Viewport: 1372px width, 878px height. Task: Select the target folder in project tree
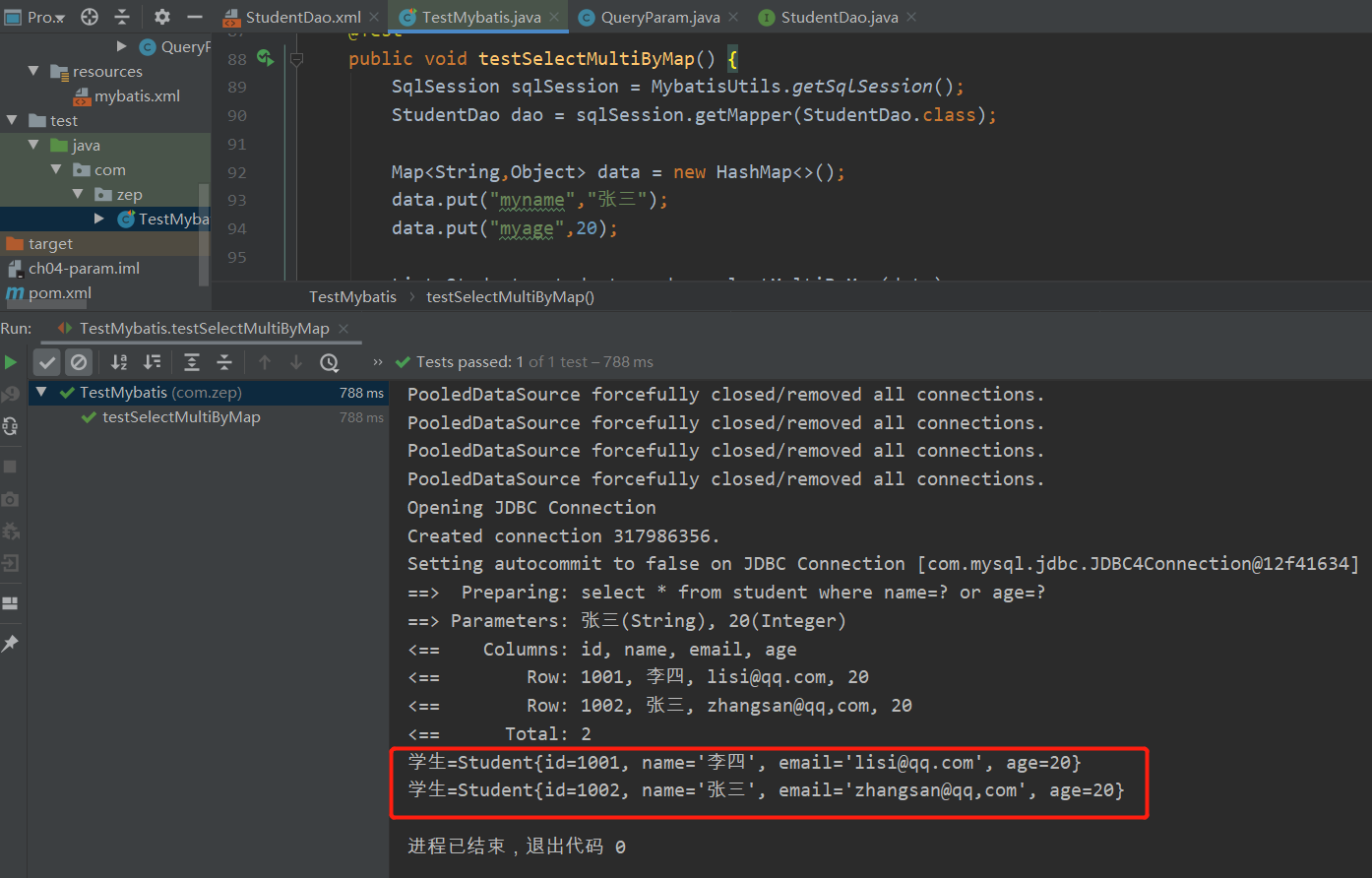pyautogui.click(x=39, y=243)
